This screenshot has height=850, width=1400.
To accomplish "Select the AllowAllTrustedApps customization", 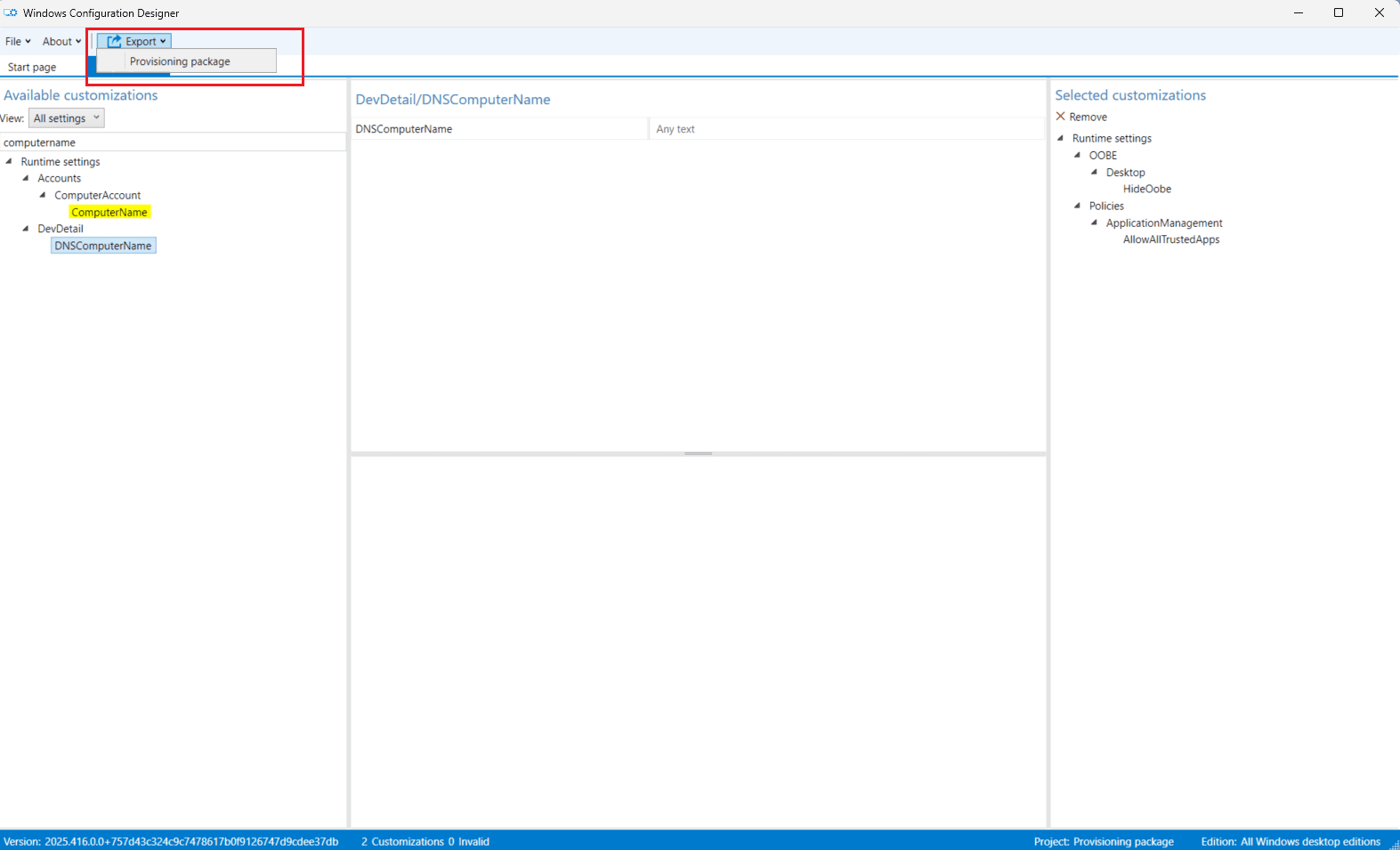I will point(1171,239).
